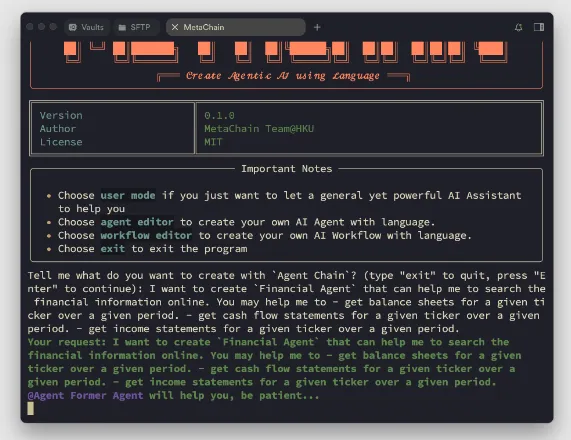This screenshot has width=571, height=440.
Task: Click 'MetaChain Team@HKU' author value
Action: [x=259, y=129]
